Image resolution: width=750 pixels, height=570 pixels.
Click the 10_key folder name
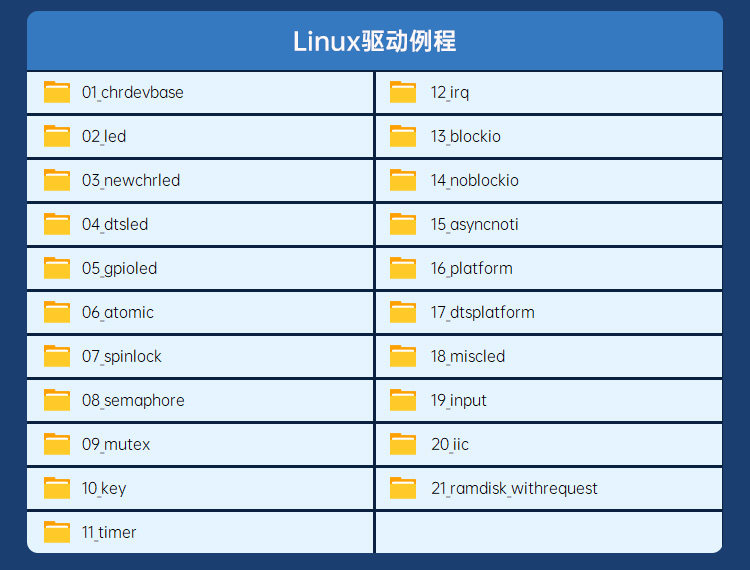tap(104, 489)
